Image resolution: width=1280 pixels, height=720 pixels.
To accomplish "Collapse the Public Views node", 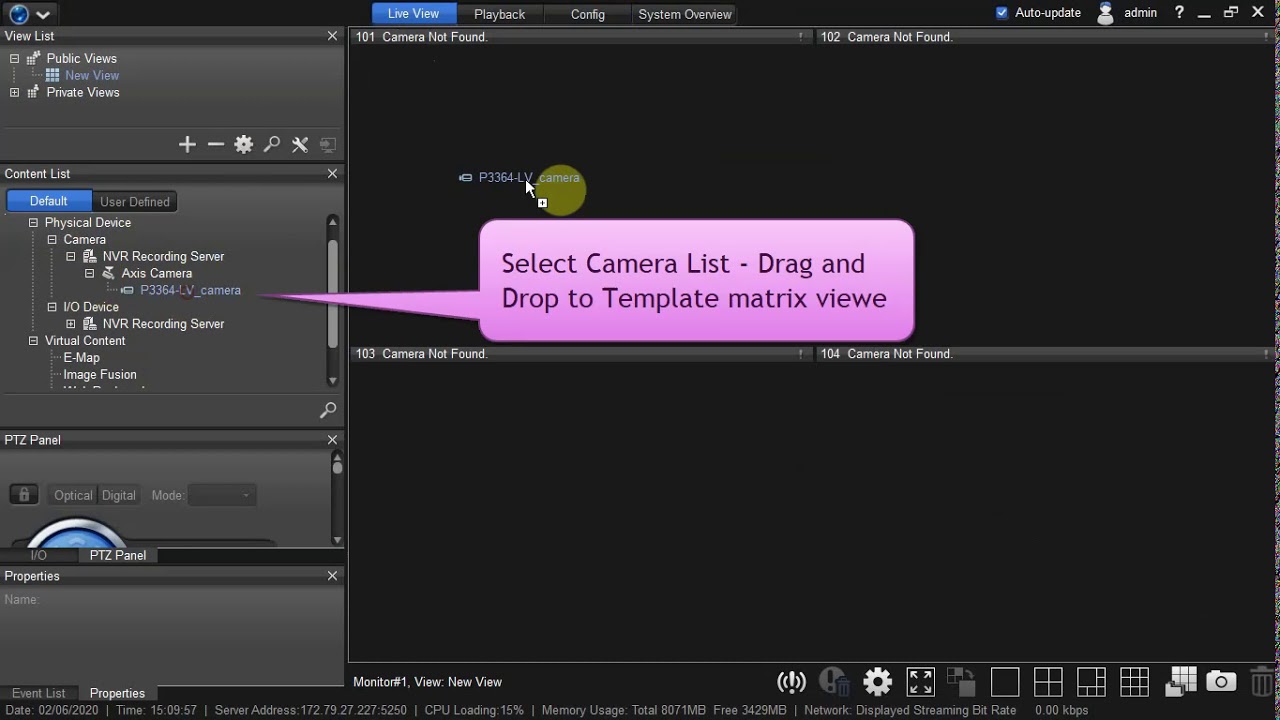I will pyautogui.click(x=14, y=58).
